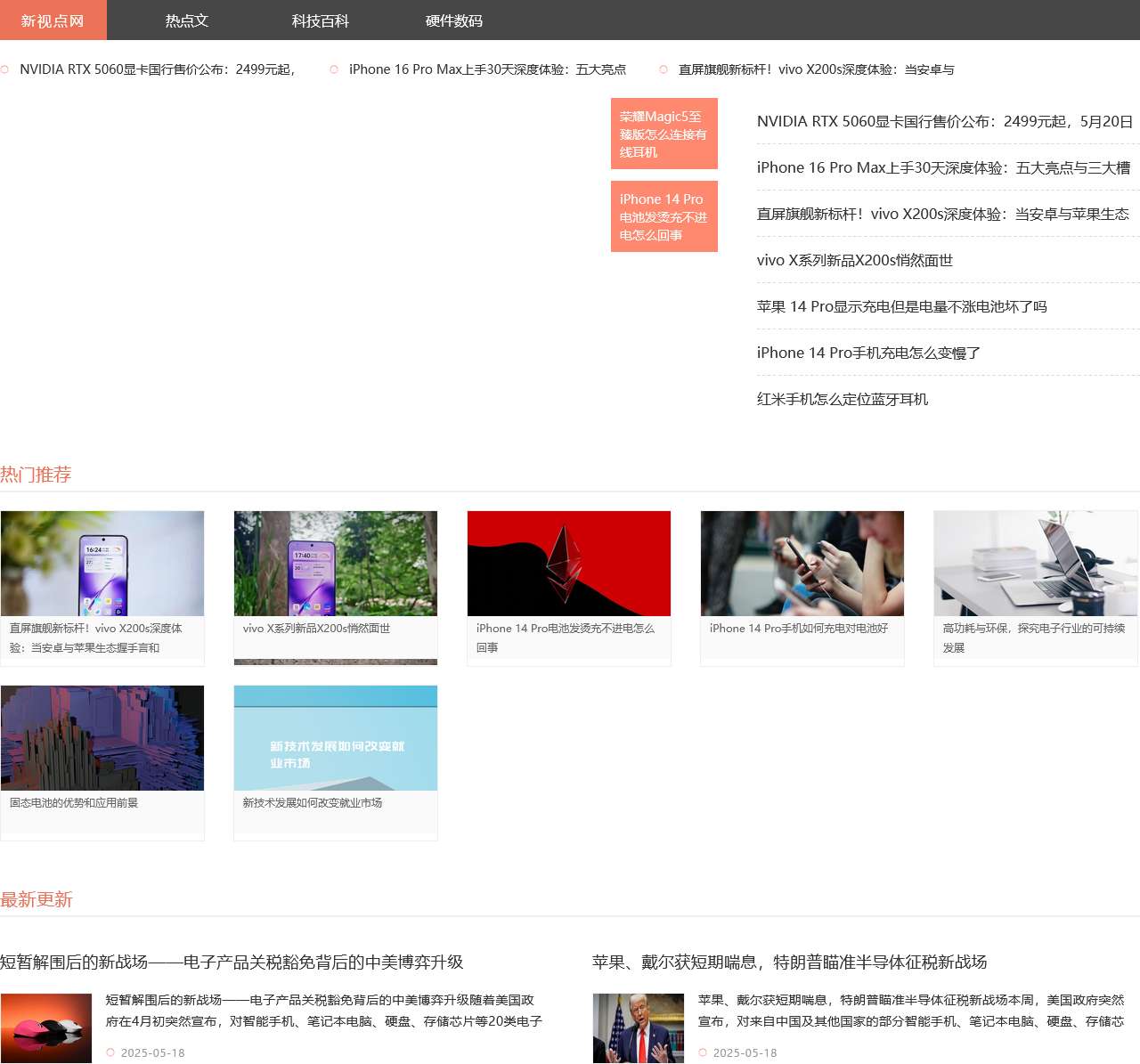
Task: Open the 硬件数码 menu item
Action: (x=454, y=20)
